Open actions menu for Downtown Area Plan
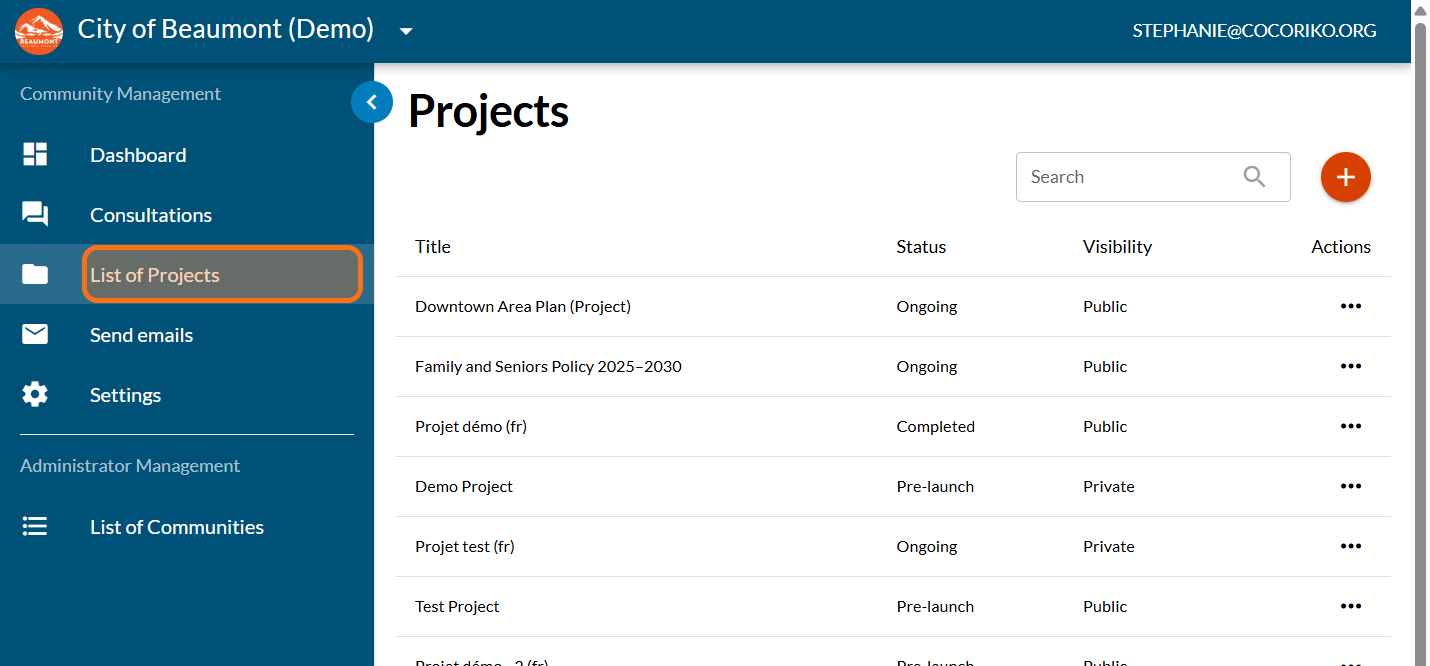Screen dimensions: 1430x666 coord(1350,306)
